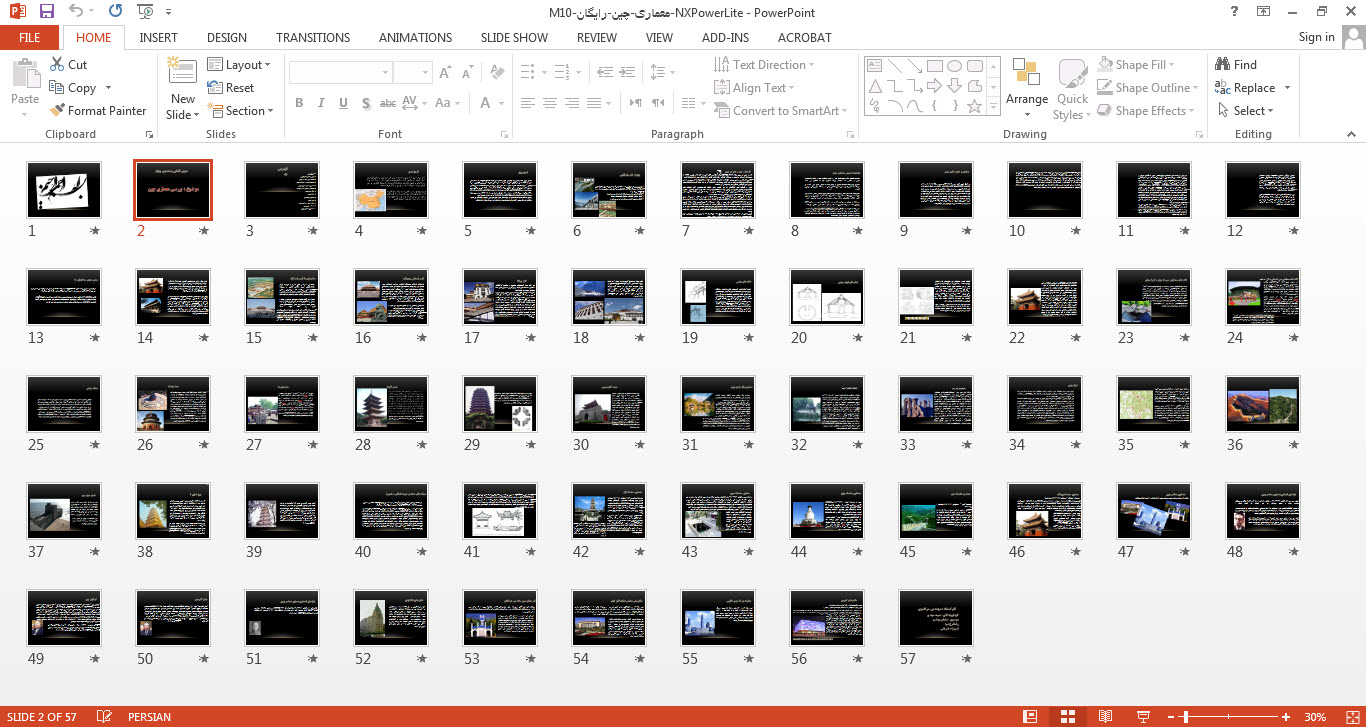Click Sign in link
Screen dimensions: 1366x727
[x=1316, y=37]
